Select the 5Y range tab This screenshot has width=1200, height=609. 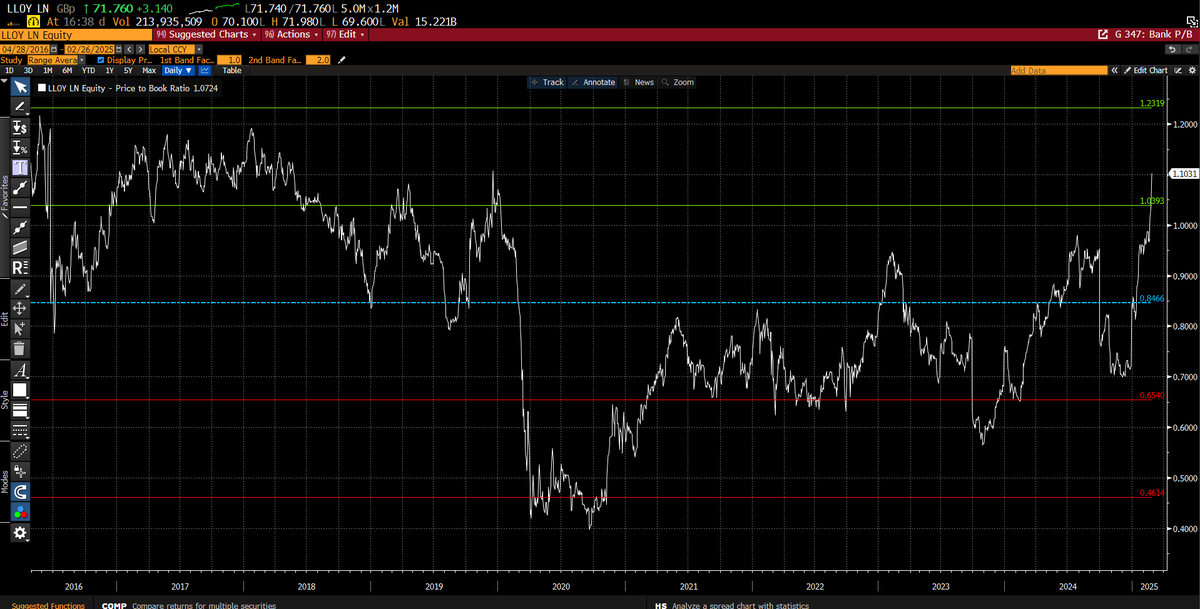pos(128,70)
